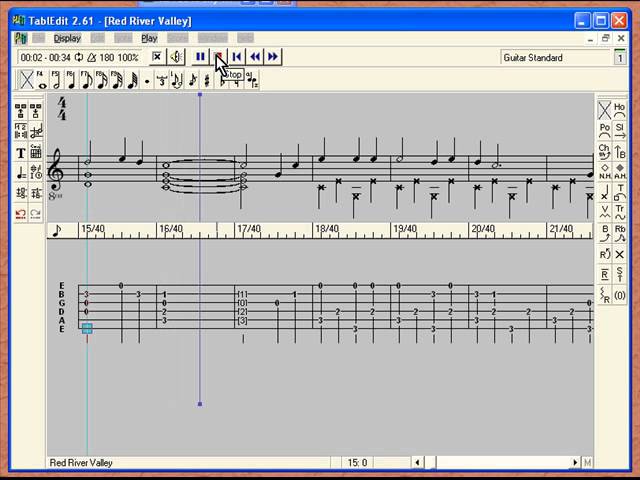Click the grey Redo arrow
Image resolution: width=640 pixels, height=480 pixels.
coord(36,214)
